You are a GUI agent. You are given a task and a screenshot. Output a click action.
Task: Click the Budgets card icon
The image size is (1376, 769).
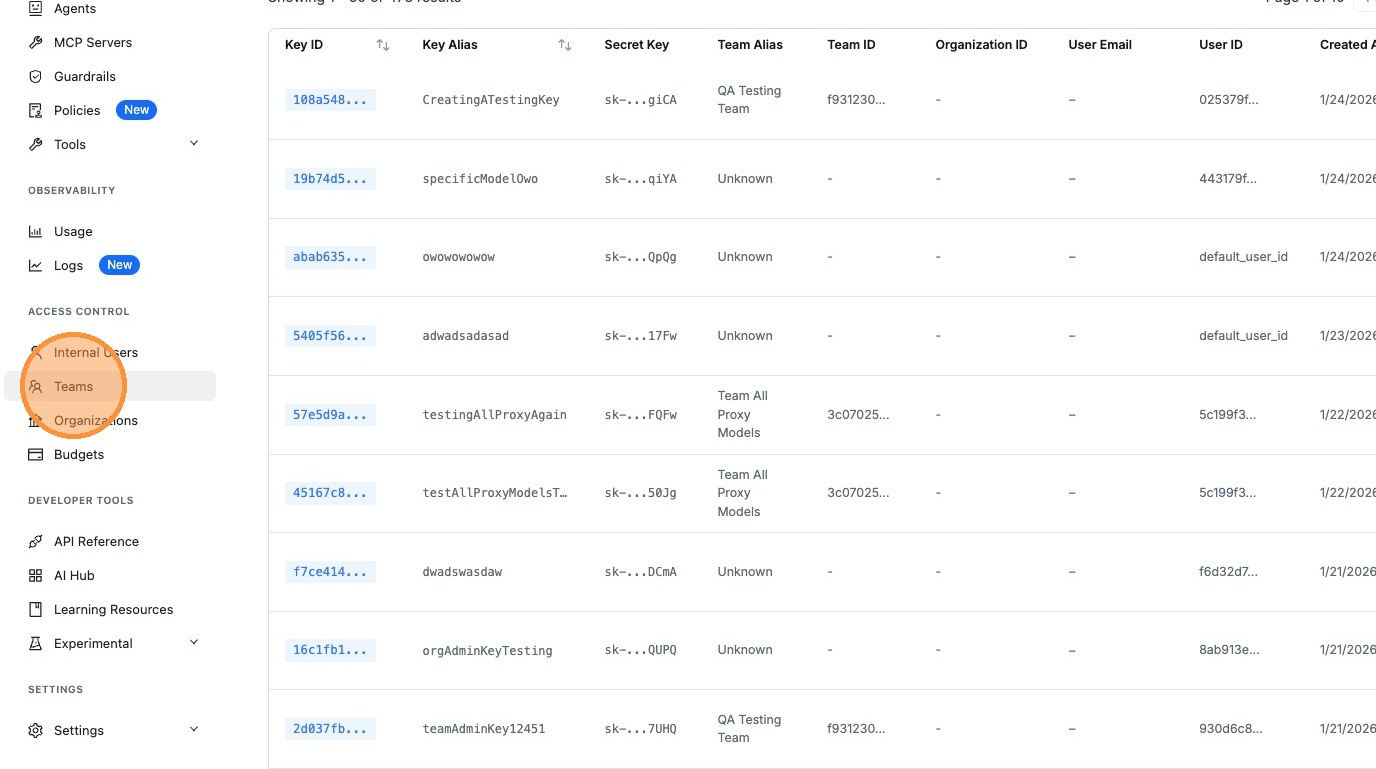coord(36,454)
